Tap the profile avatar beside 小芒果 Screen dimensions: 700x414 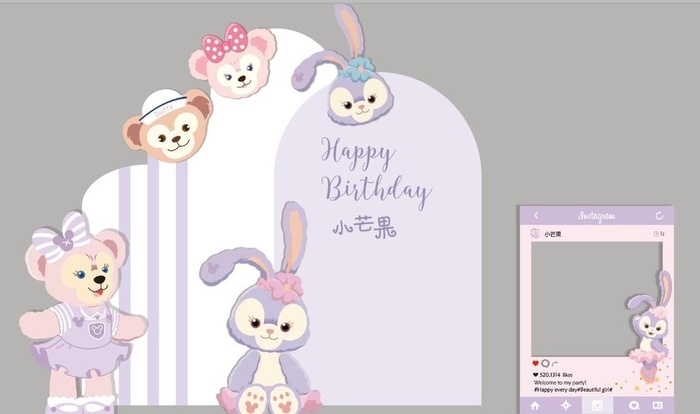click(x=535, y=234)
